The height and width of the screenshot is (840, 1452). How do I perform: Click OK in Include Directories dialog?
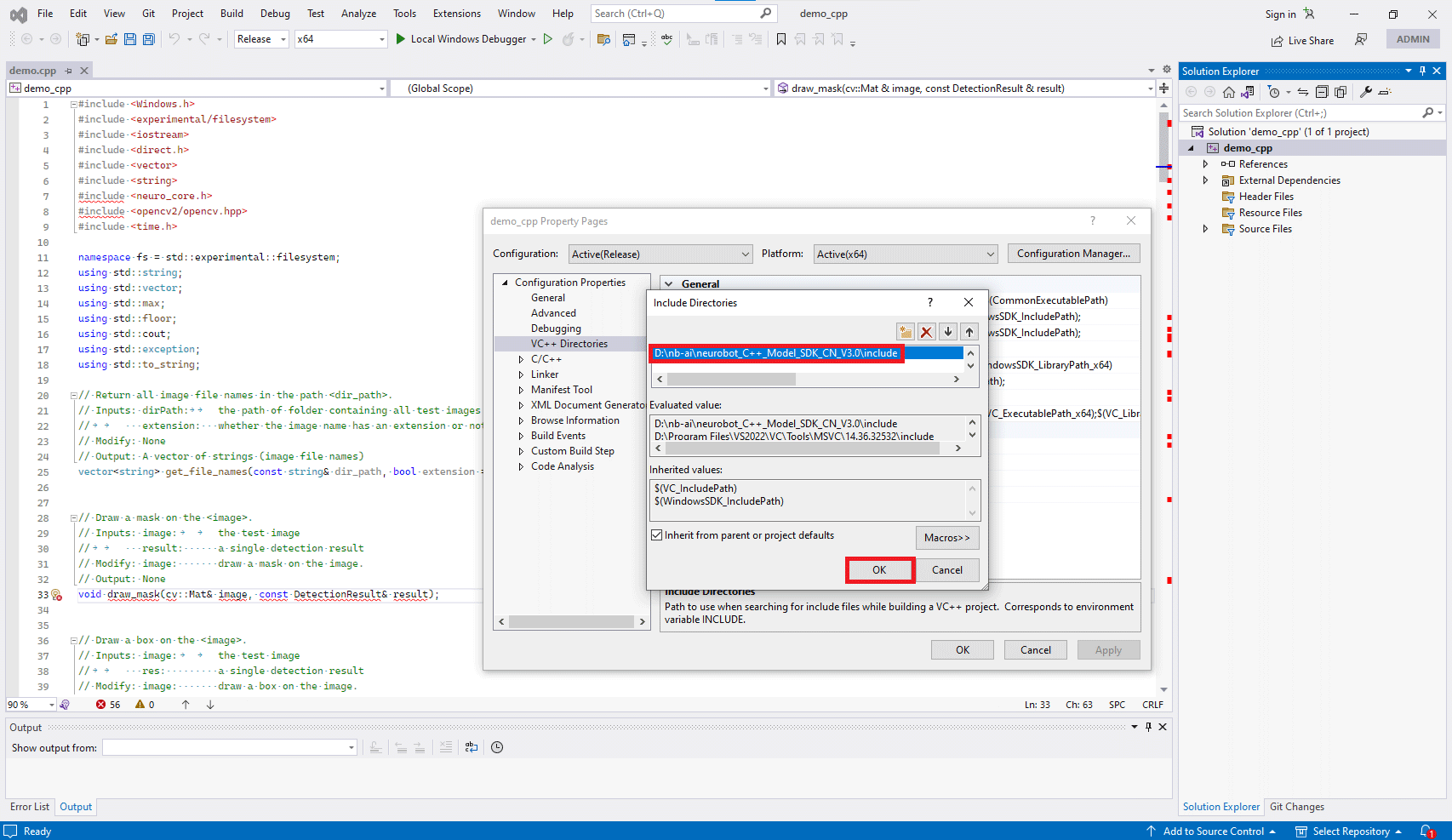(x=879, y=570)
